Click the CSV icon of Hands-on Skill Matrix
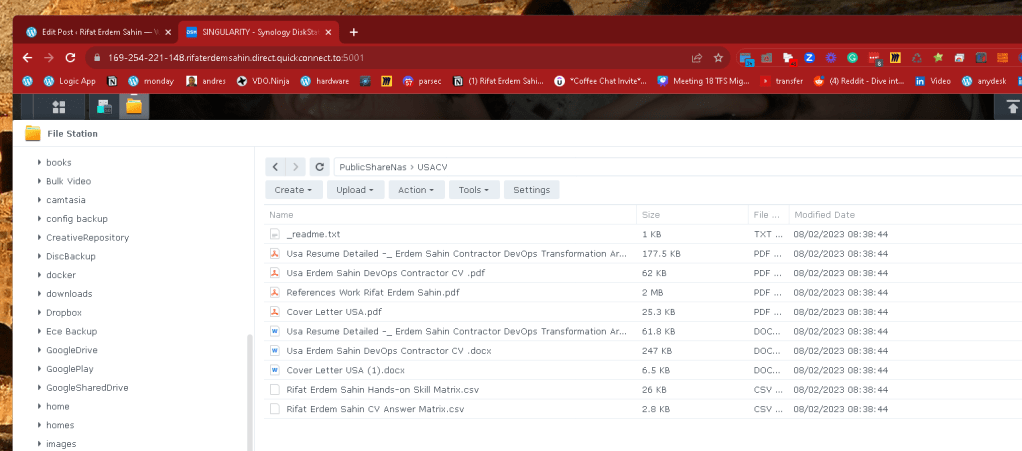Viewport: 1022px width, 451px height. (x=275, y=390)
